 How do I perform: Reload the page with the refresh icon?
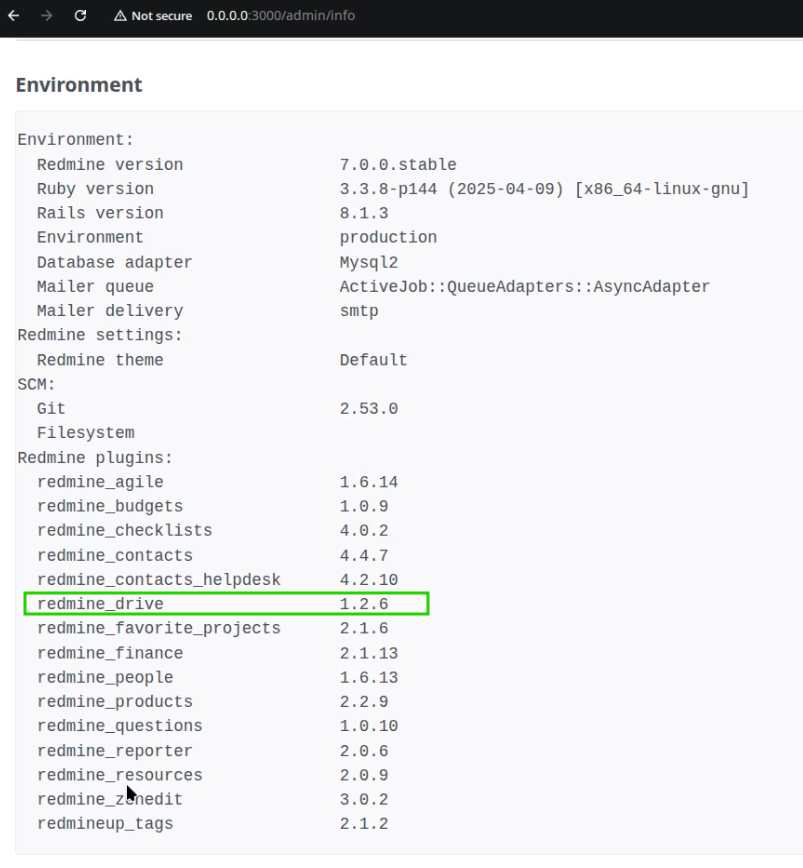pyautogui.click(x=80, y=16)
